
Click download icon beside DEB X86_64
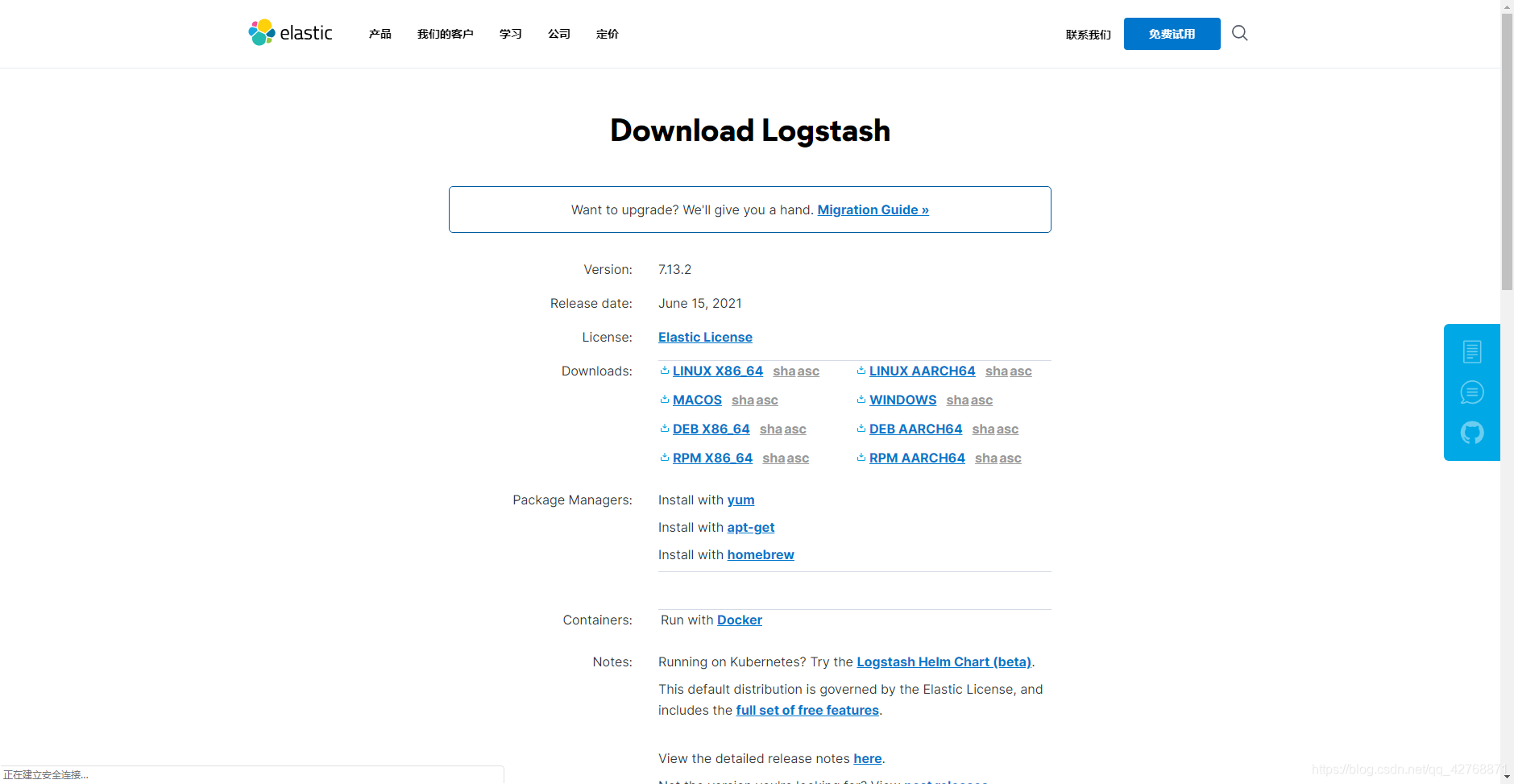(x=664, y=429)
